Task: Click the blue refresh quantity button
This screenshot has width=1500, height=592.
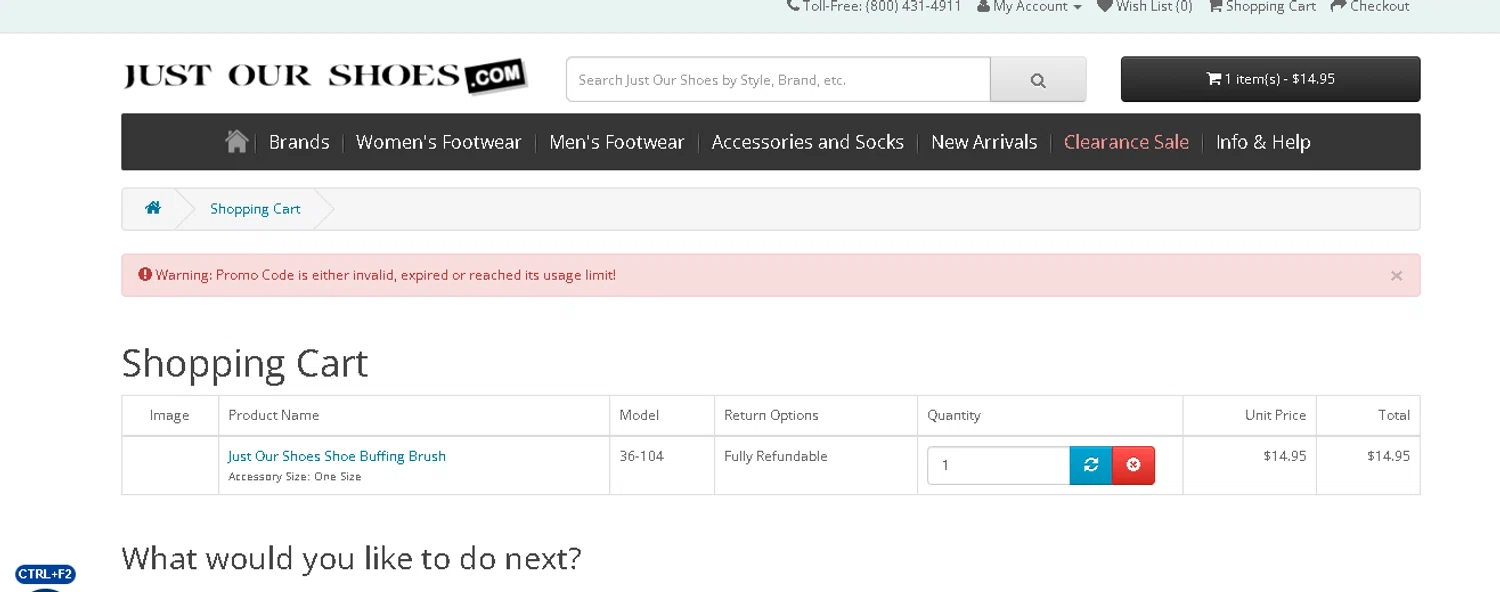Action: (1091, 465)
